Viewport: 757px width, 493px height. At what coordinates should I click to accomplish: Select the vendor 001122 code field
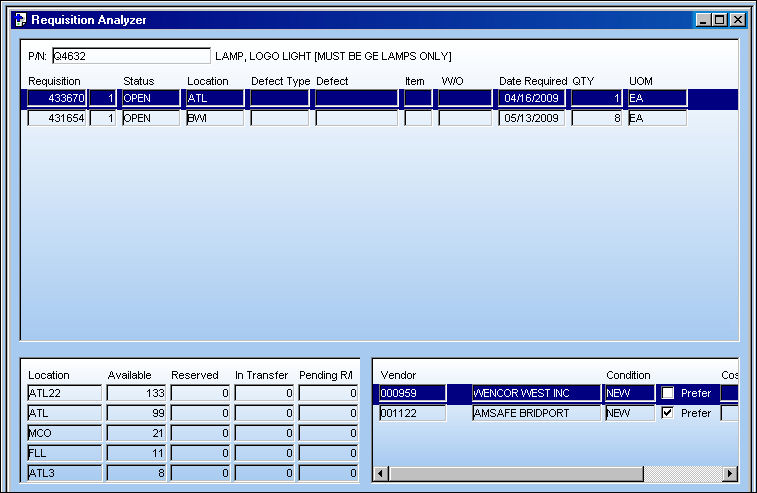(x=413, y=413)
